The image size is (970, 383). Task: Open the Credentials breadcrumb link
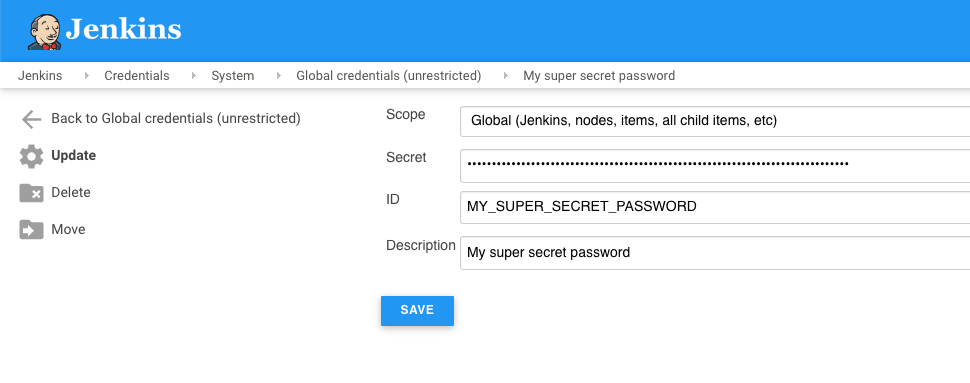(x=137, y=75)
